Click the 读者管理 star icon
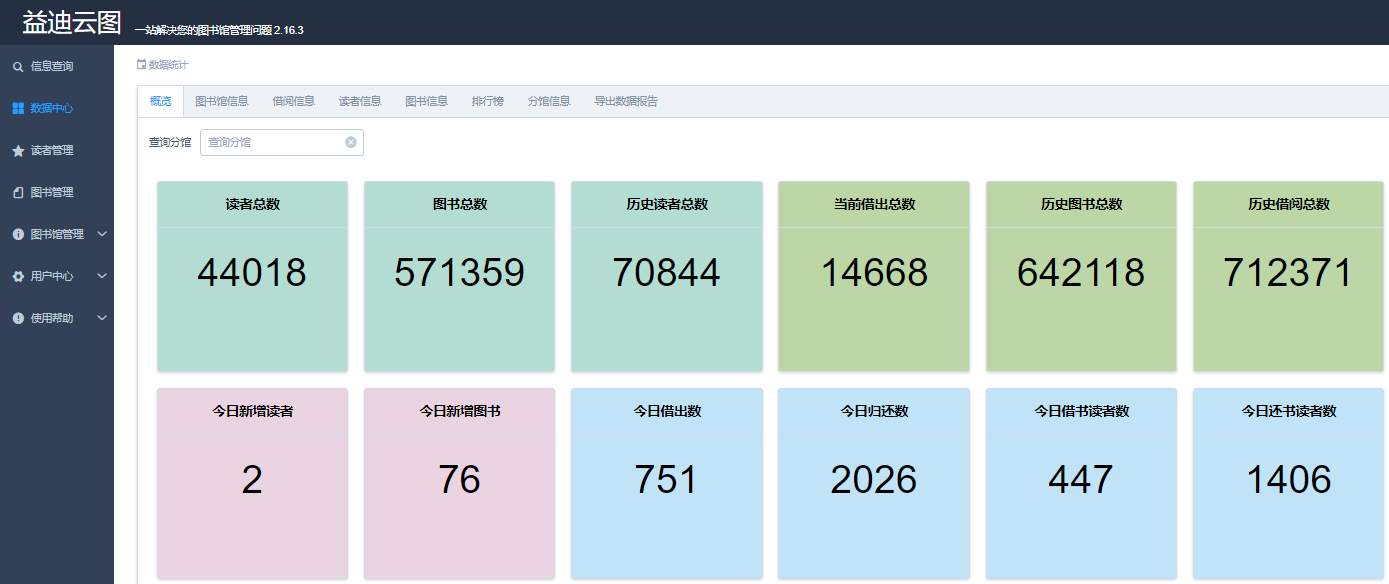This screenshot has height=584, width=1389. [x=18, y=151]
